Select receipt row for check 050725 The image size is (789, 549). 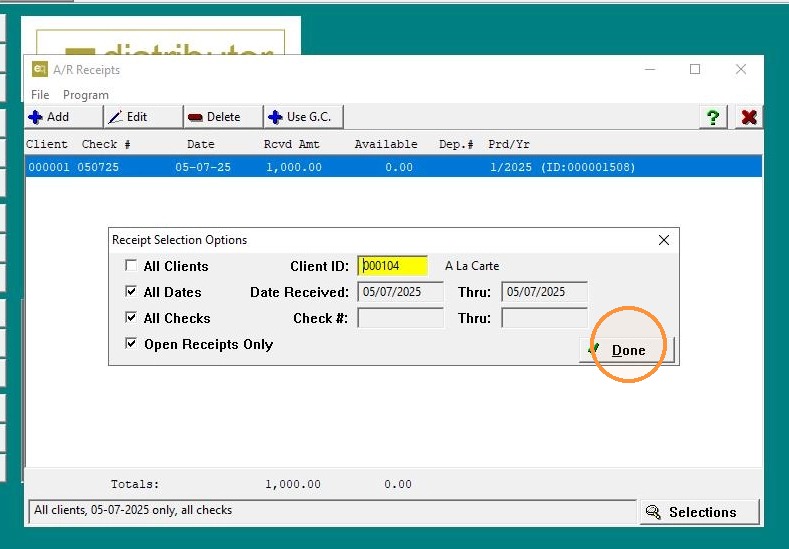click(x=393, y=167)
